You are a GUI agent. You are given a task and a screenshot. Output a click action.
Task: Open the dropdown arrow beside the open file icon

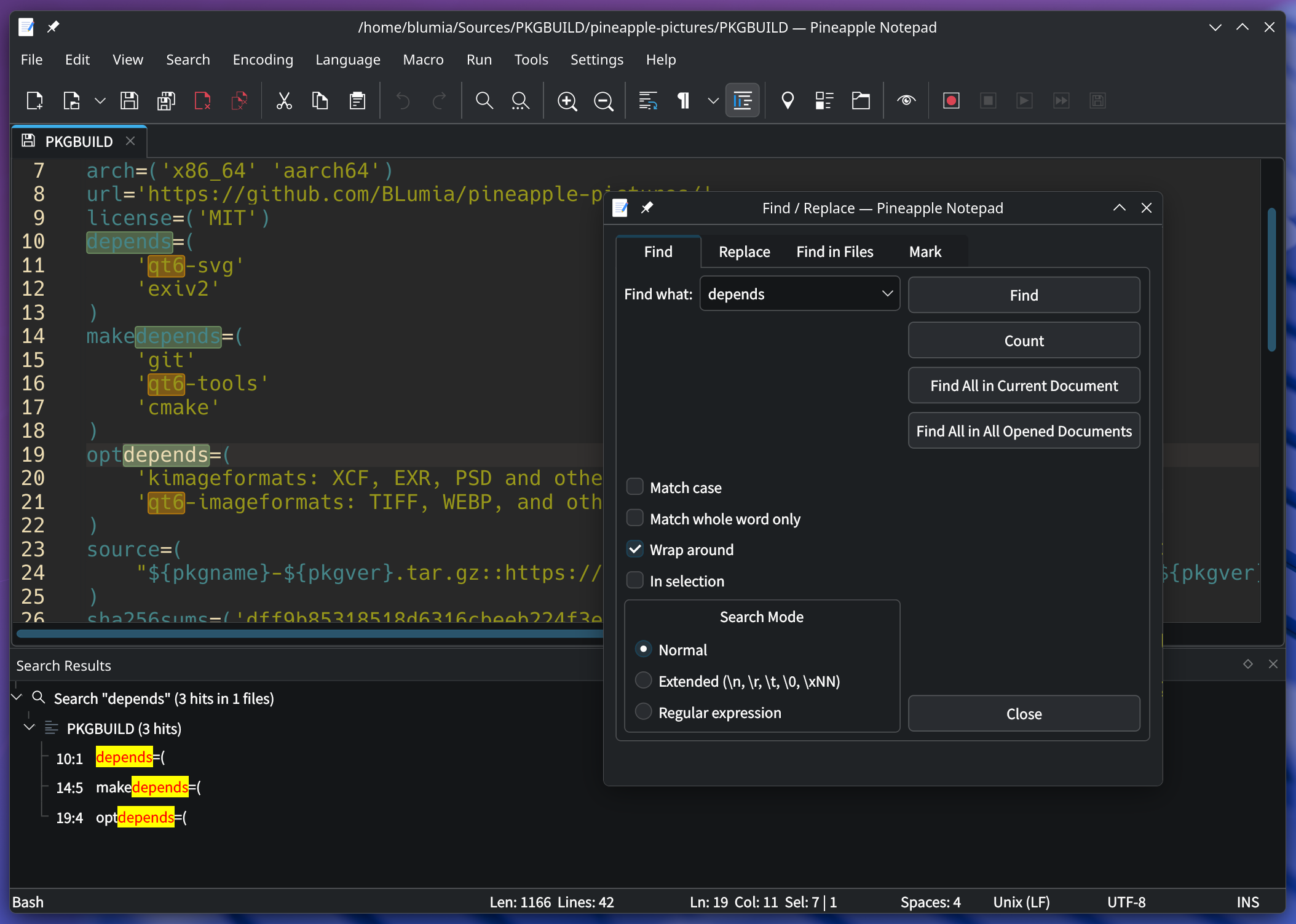tap(100, 100)
